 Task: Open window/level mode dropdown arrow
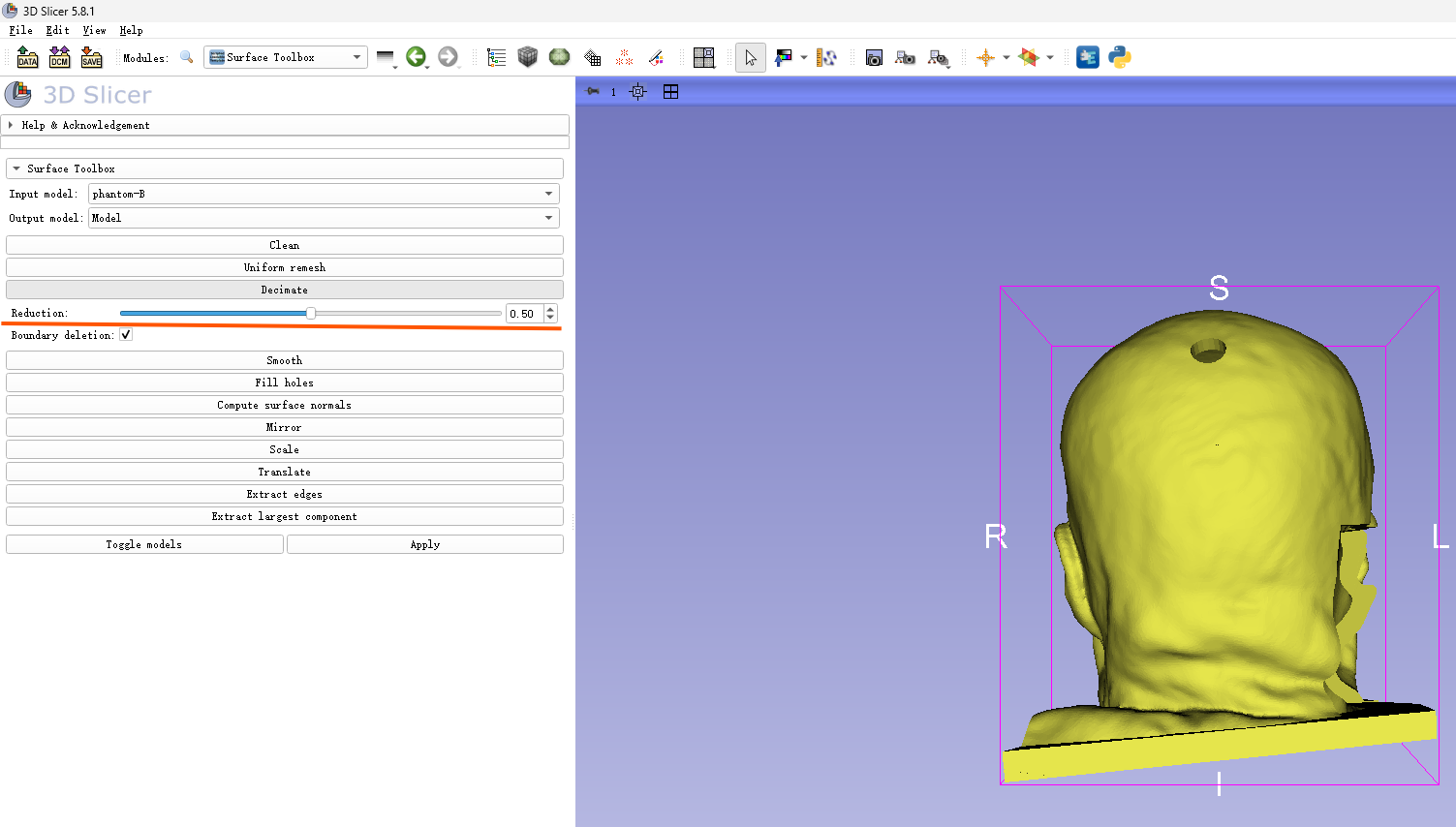804,58
